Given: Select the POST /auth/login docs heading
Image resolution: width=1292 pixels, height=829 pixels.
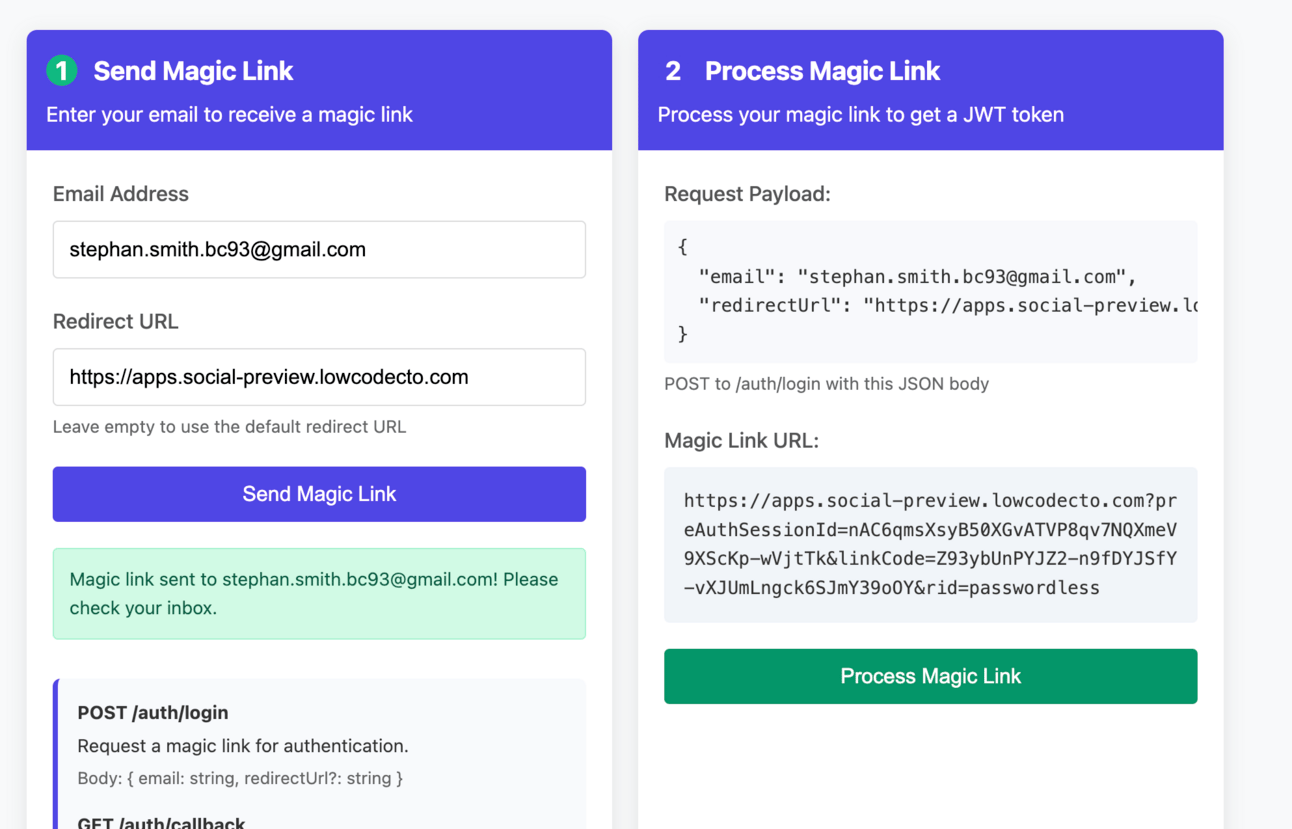Looking at the screenshot, I should point(153,713).
